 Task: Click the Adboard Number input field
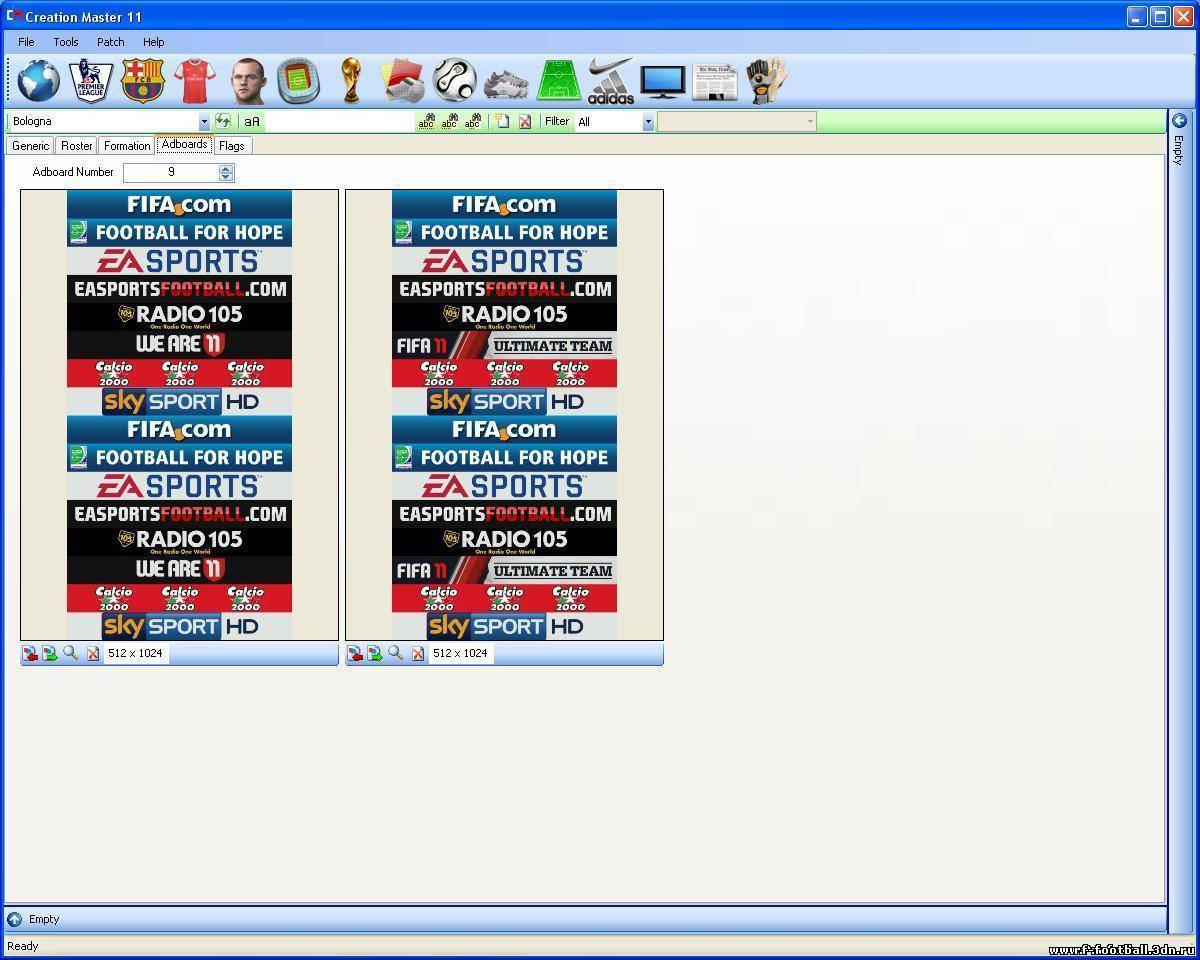point(171,172)
